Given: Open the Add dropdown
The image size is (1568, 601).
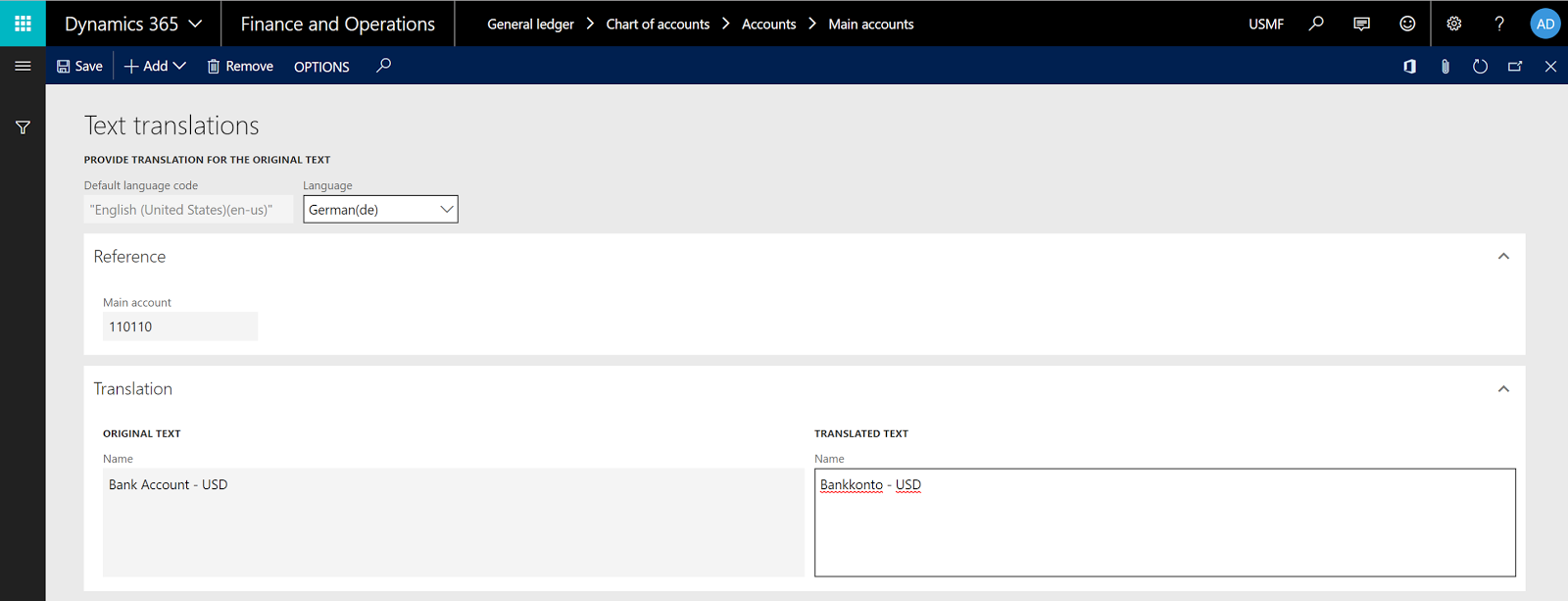Looking at the screenshot, I should (x=155, y=66).
